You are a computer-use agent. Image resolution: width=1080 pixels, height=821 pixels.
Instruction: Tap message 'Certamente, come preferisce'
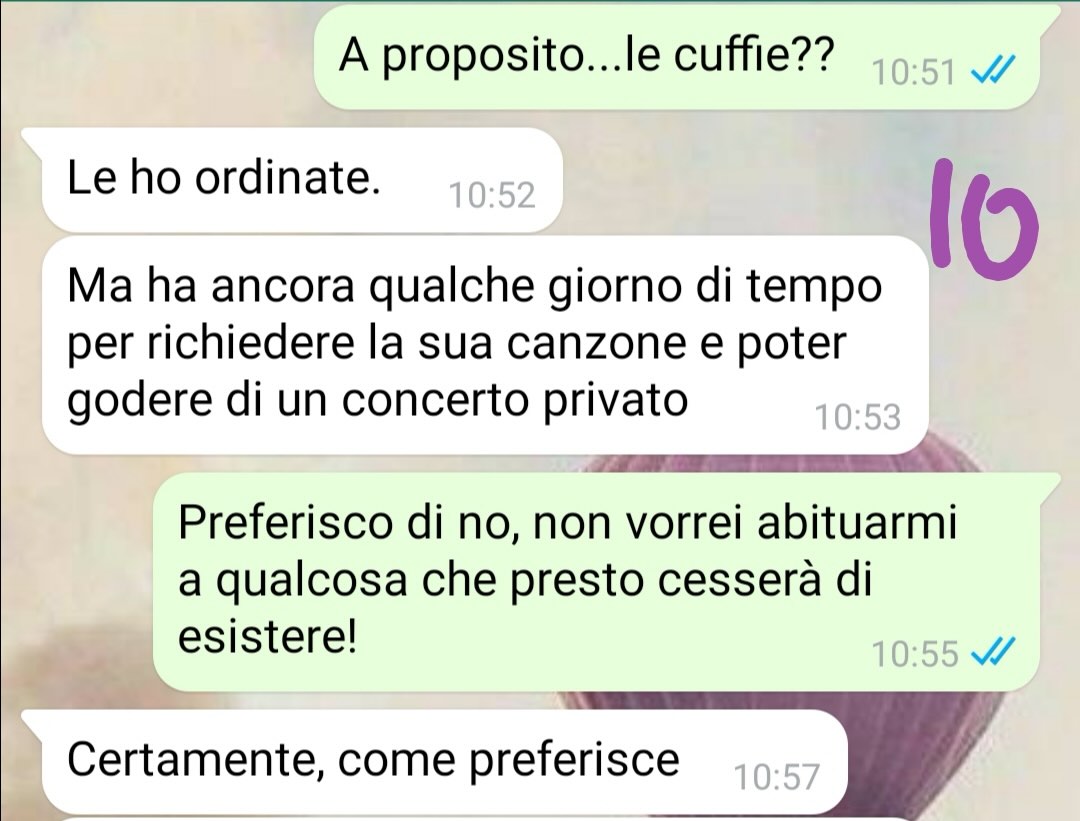click(x=444, y=762)
